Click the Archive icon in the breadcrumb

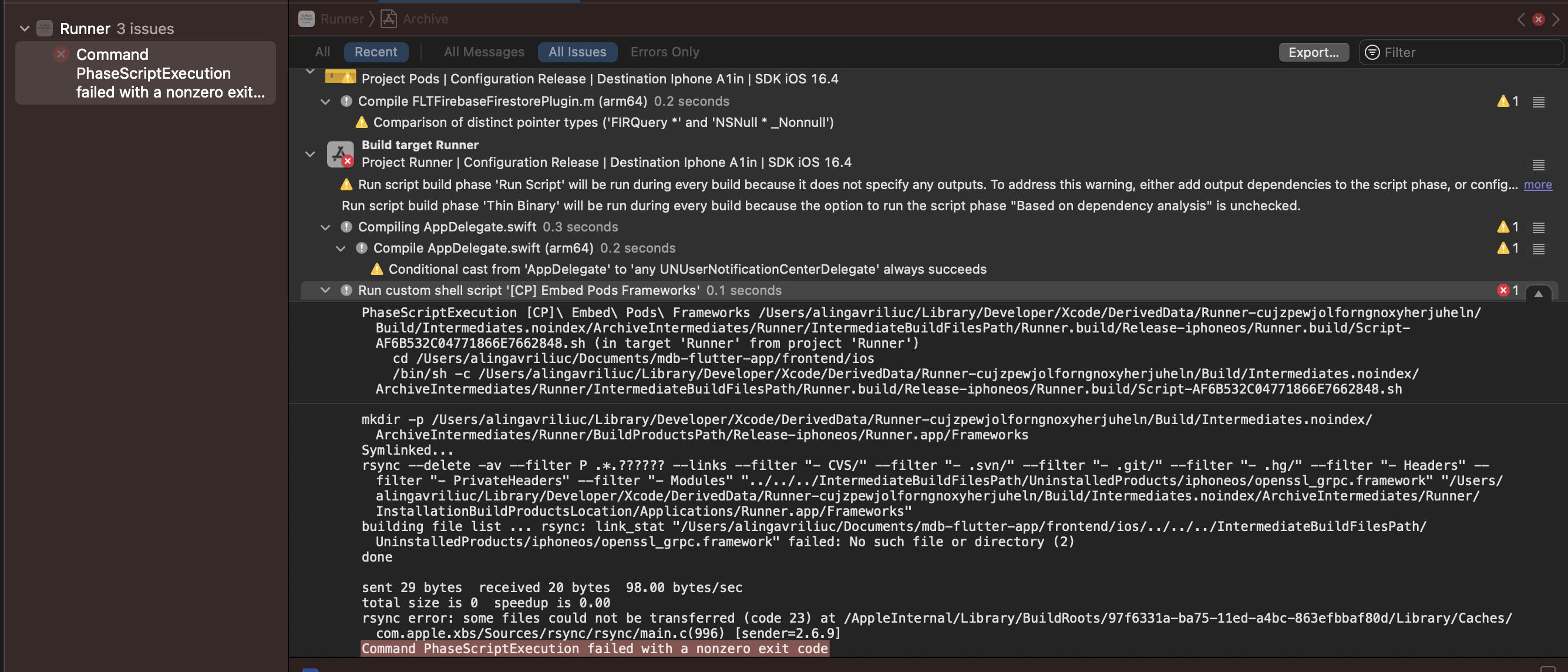pyautogui.click(x=388, y=19)
